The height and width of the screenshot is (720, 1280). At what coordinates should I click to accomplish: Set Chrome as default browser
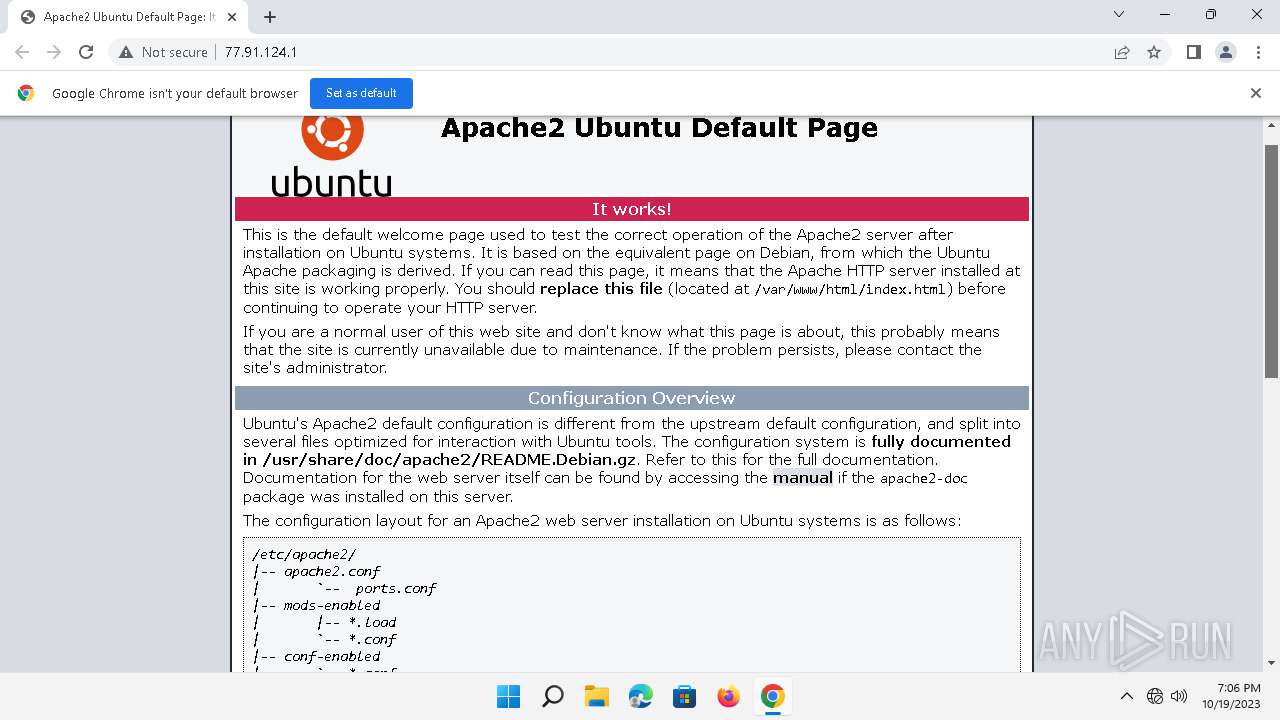(x=361, y=93)
